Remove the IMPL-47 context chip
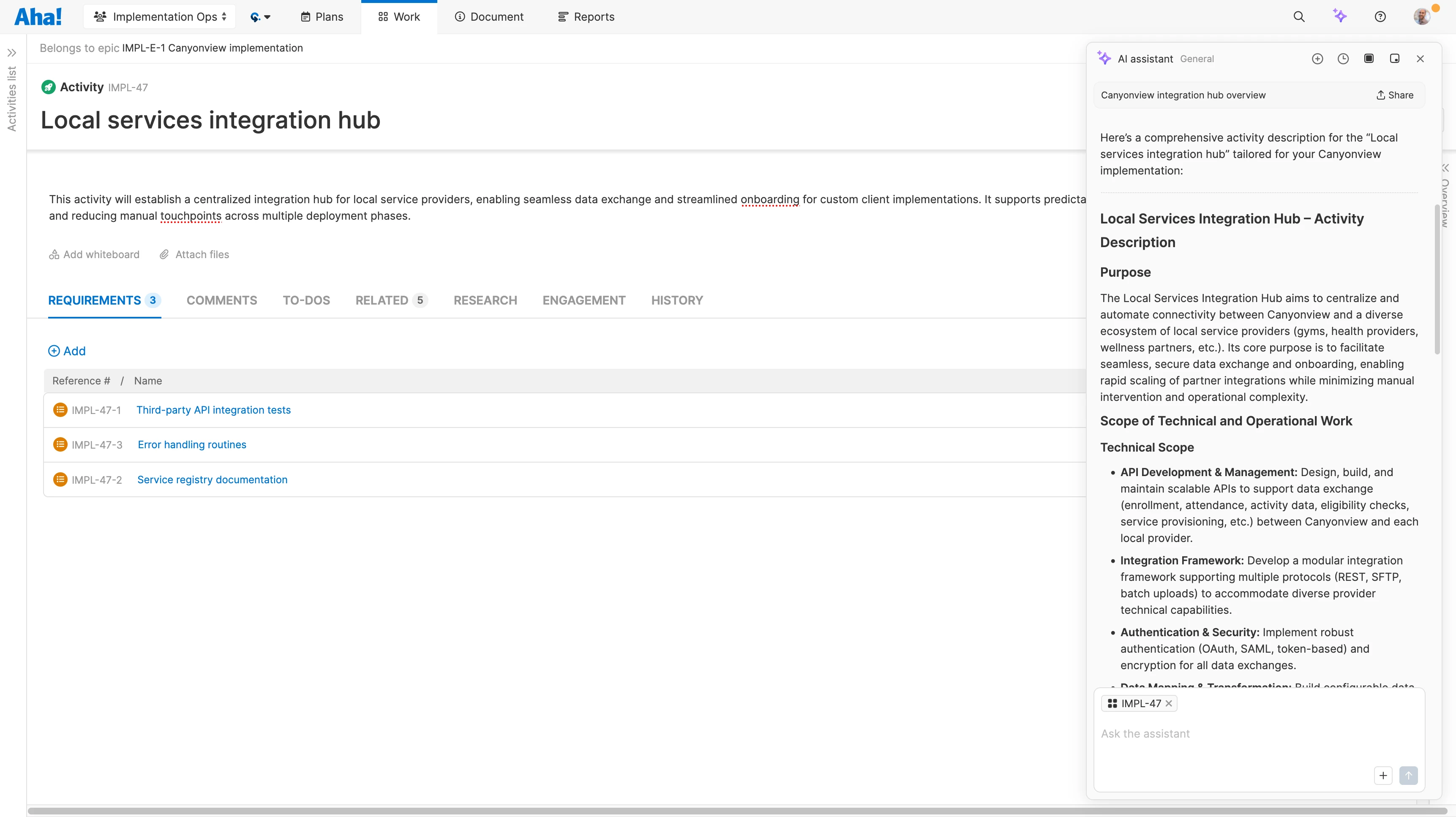This screenshot has height=817, width=1456. tap(1169, 703)
